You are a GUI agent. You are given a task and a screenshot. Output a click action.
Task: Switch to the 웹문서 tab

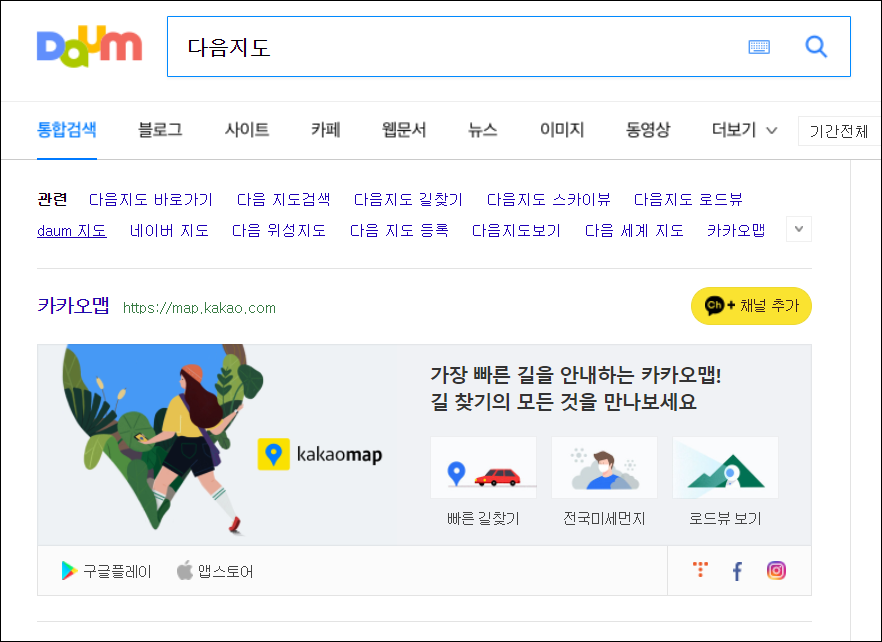[404, 130]
